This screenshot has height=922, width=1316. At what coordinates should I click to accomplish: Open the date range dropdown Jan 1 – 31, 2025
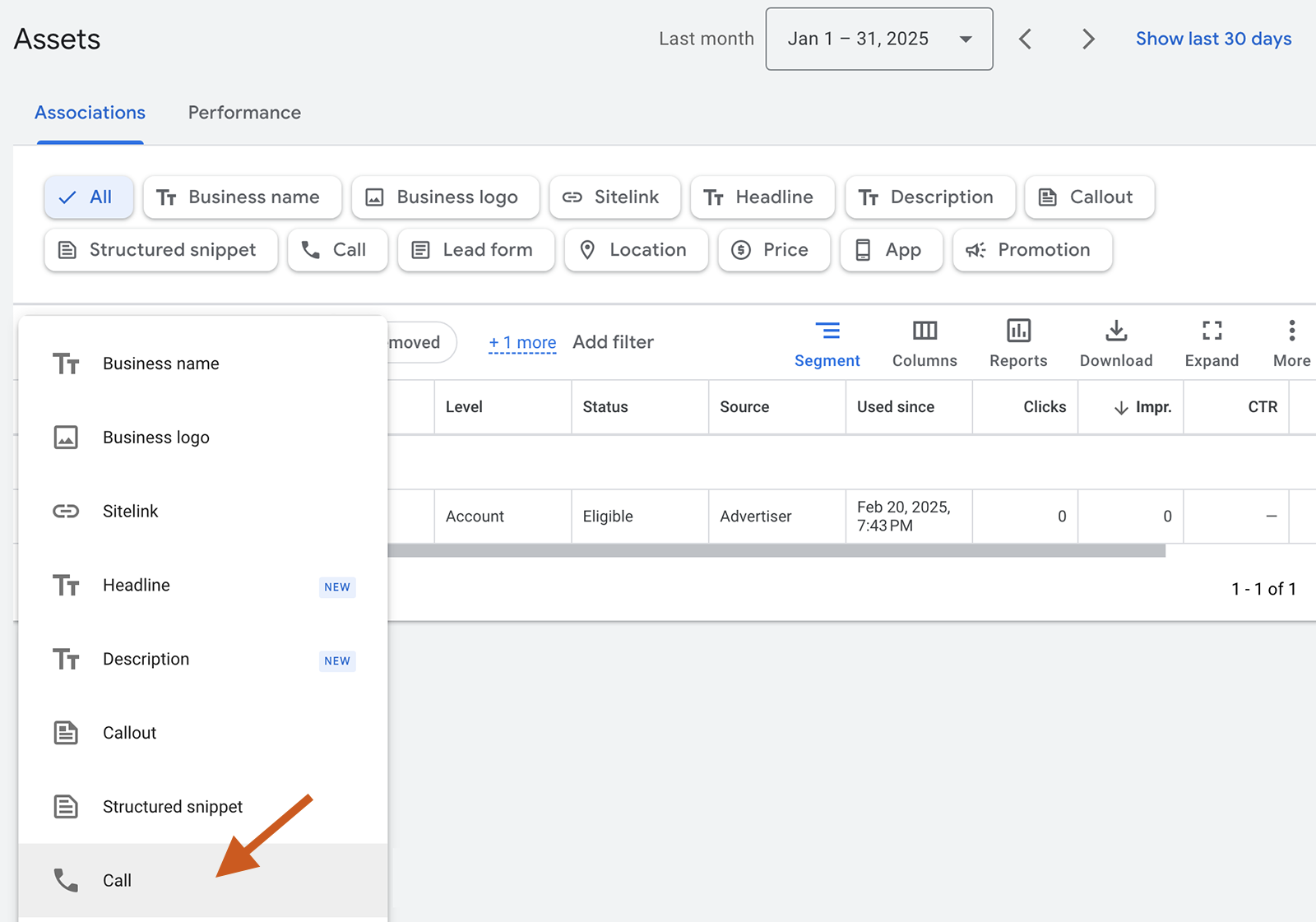878,39
